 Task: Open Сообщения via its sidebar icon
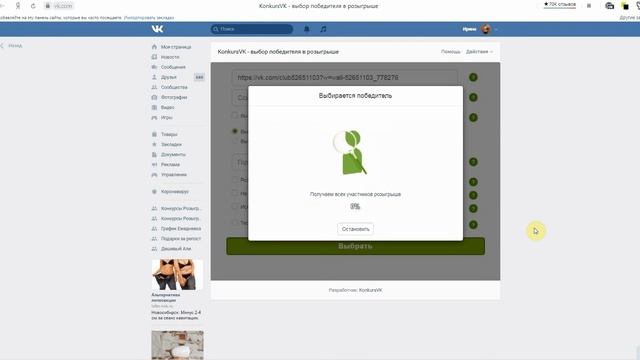(x=154, y=67)
